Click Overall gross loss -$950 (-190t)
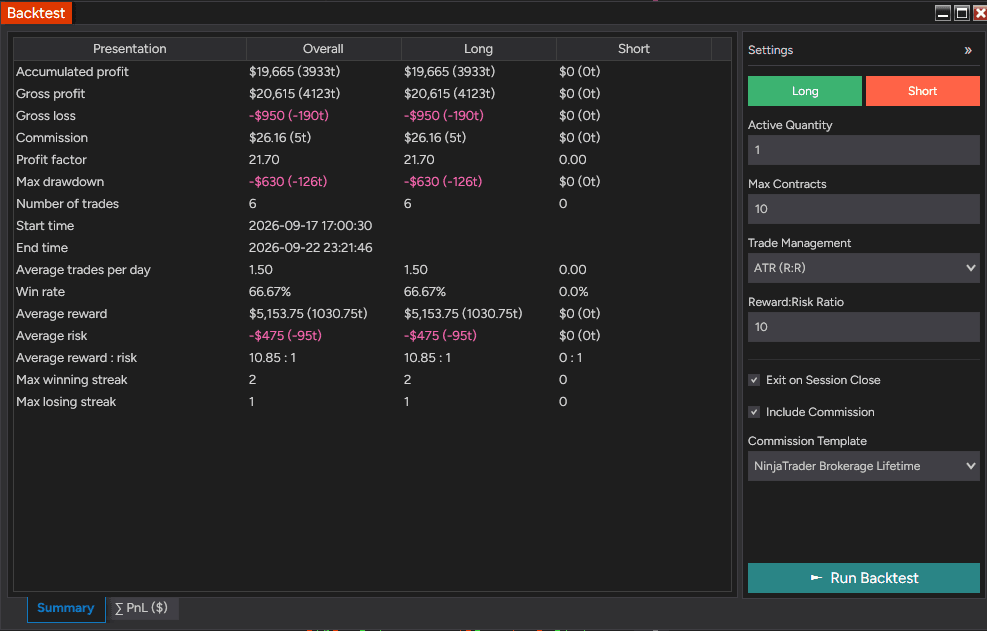This screenshot has height=631, width=987. click(289, 116)
